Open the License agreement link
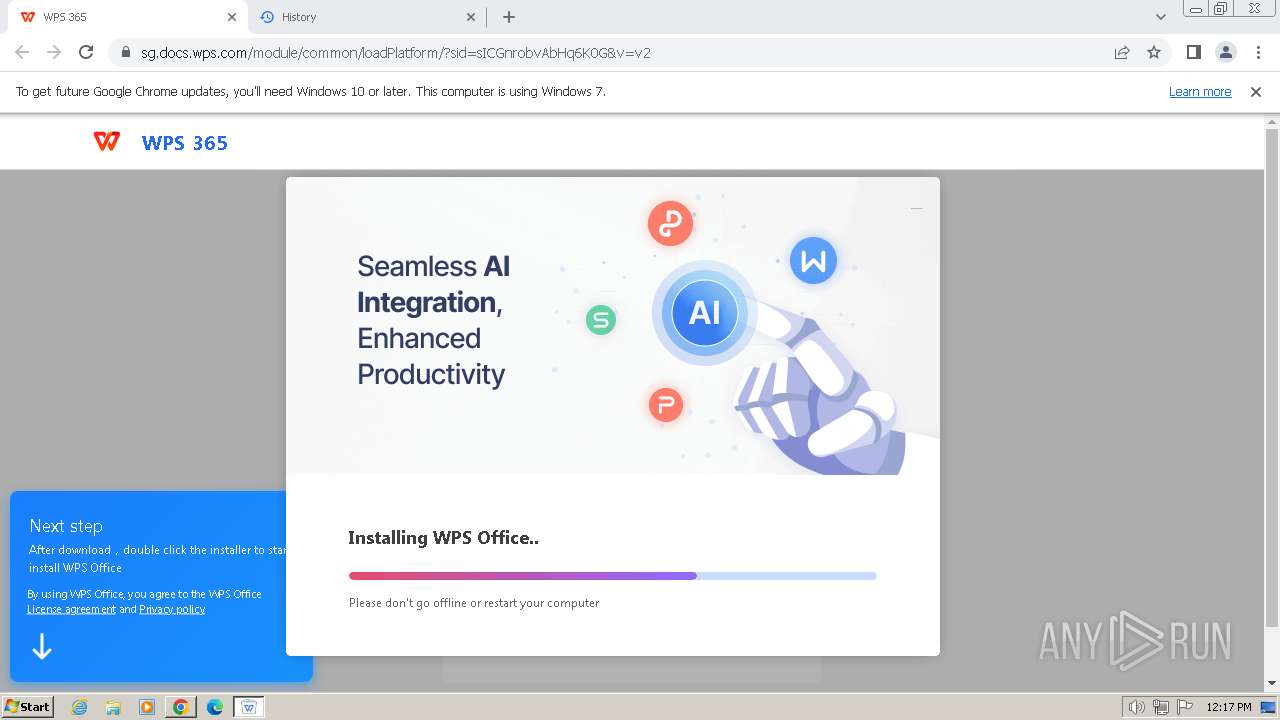Viewport: 1280px width, 720px height. pyautogui.click(x=71, y=609)
